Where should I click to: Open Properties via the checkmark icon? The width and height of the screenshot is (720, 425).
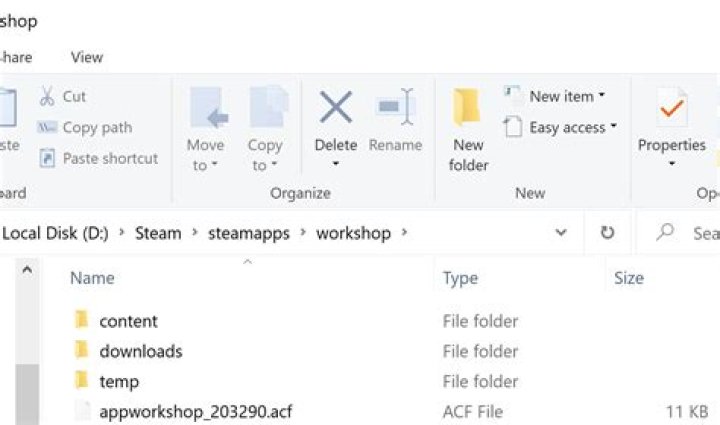672,107
